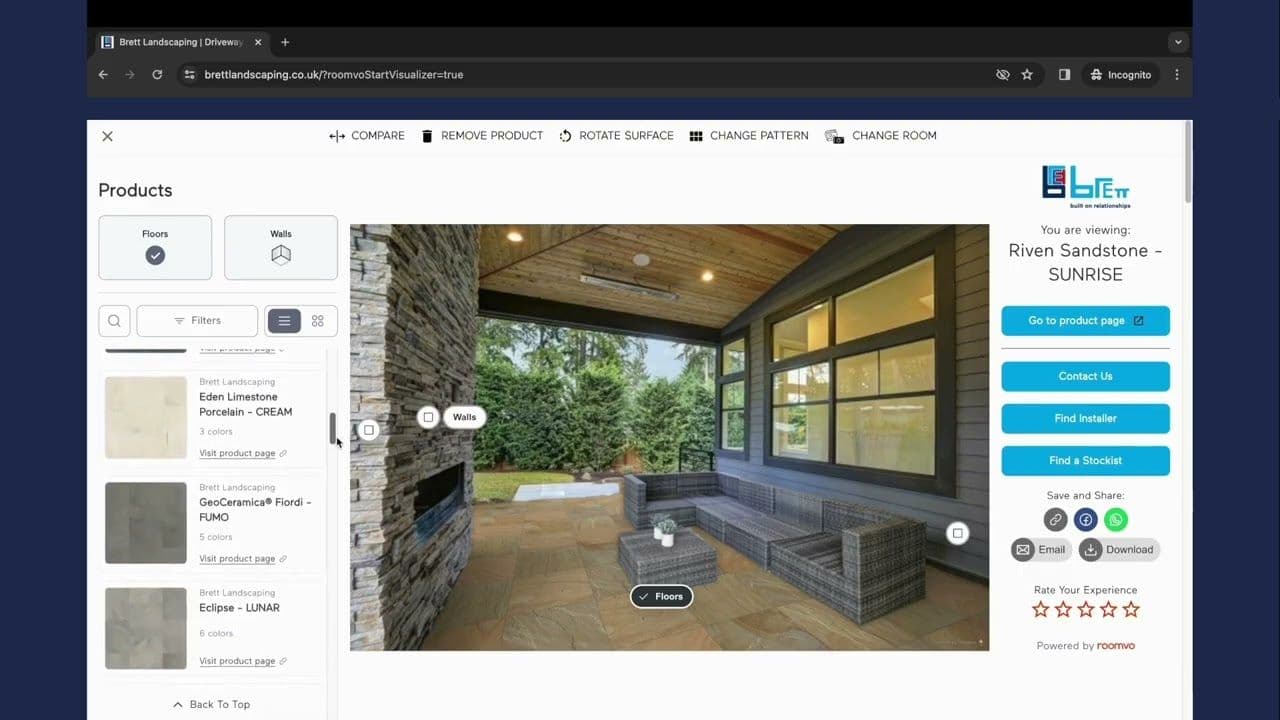Click the Rotate Surface tool
This screenshot has width=1280, height=720.
[615, 136]
